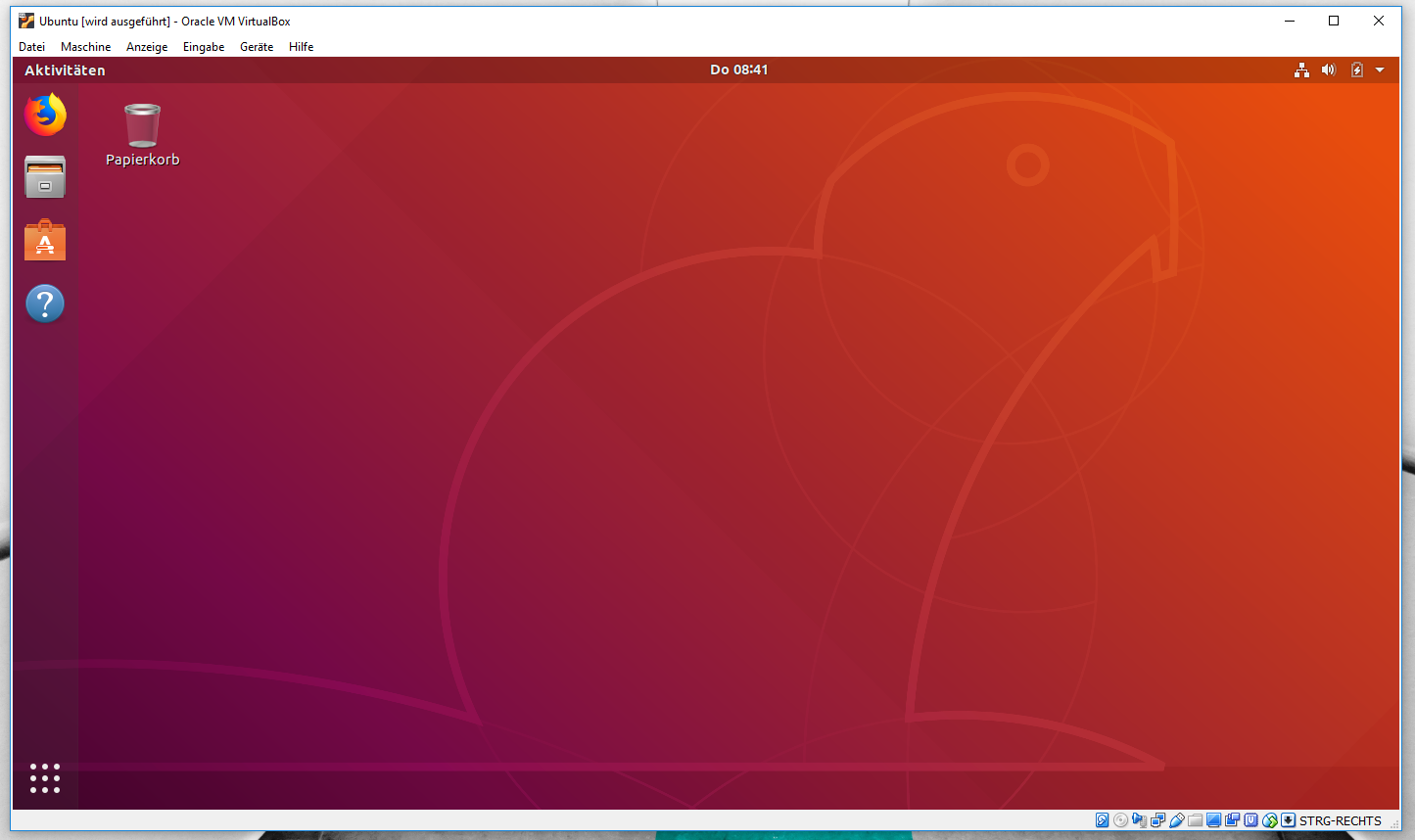Click the recording double-screen icon in status bar

pos(1232,820)
